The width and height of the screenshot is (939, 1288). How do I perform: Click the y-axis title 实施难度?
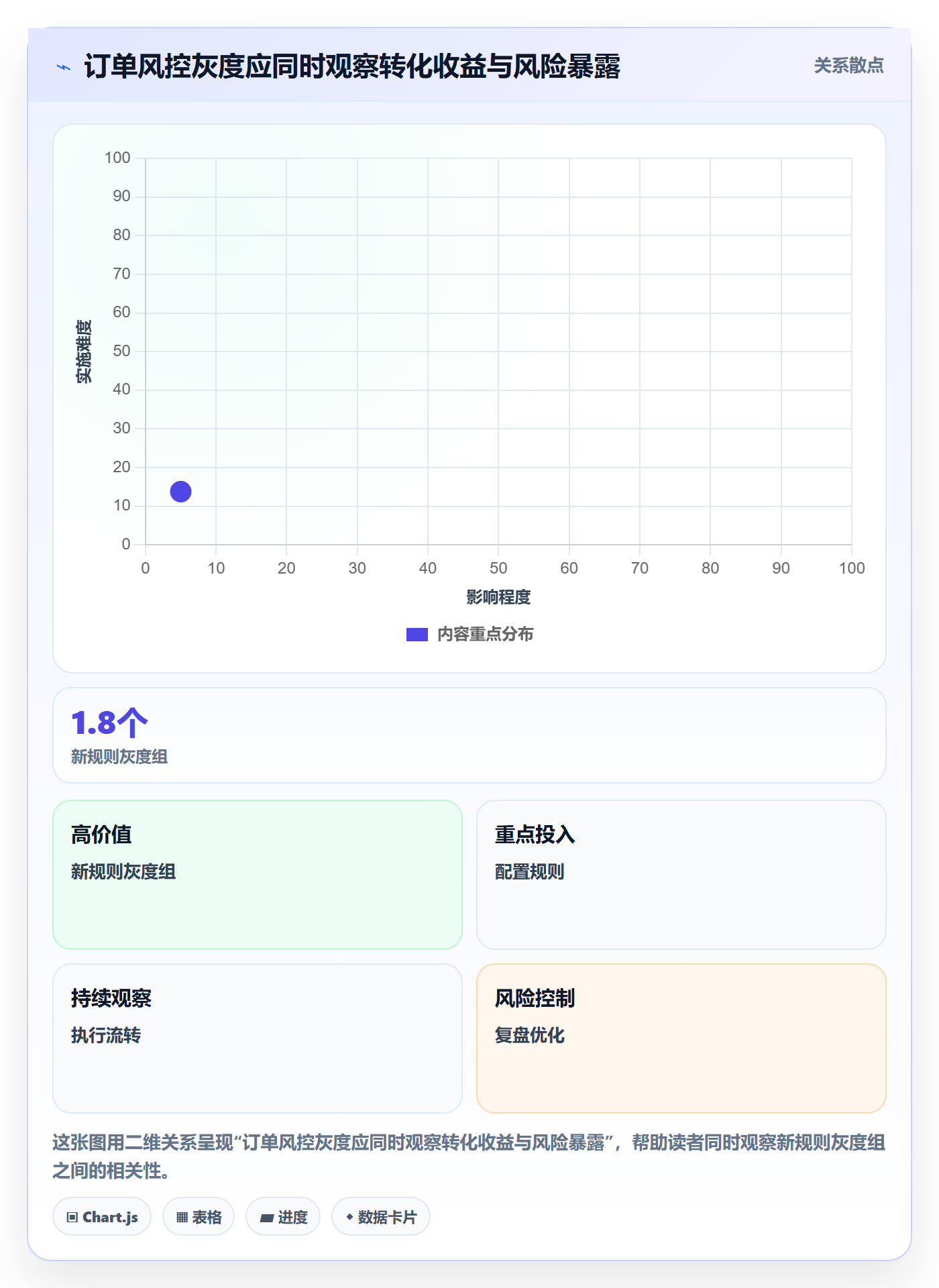point(84,352)
